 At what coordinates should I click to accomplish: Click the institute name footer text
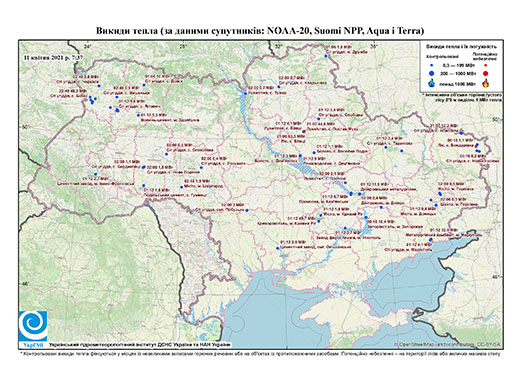click(140, 345)
